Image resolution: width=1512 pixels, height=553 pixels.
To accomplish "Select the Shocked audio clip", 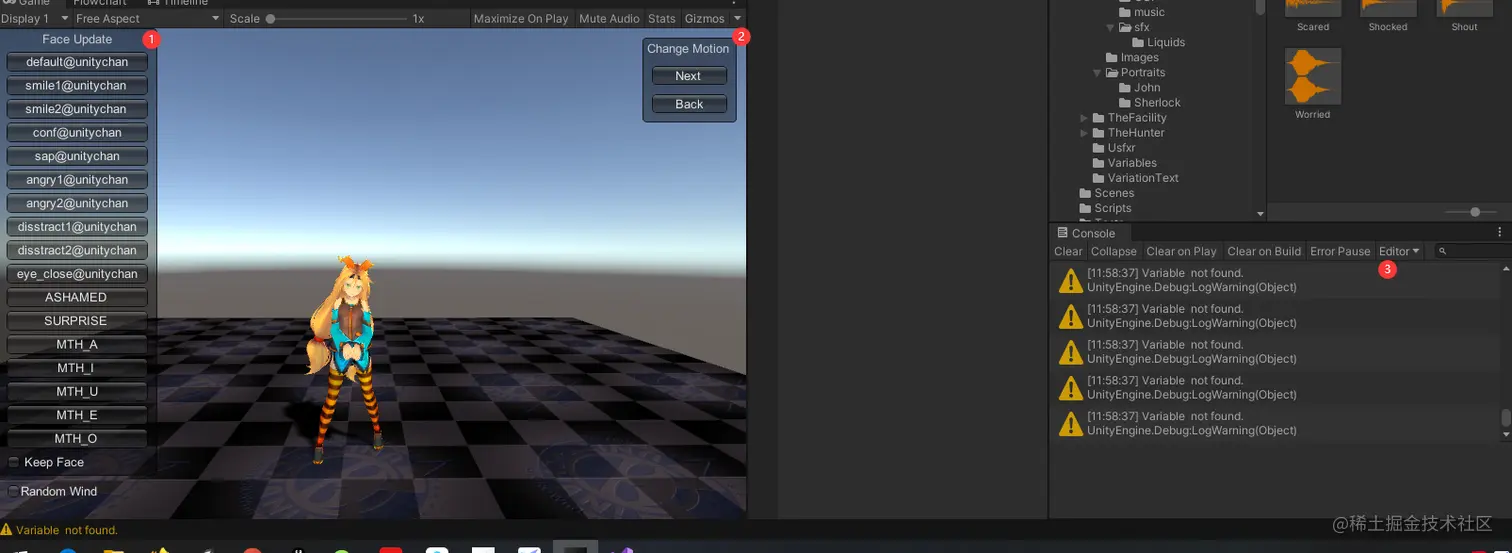I will coord(1388,17).
